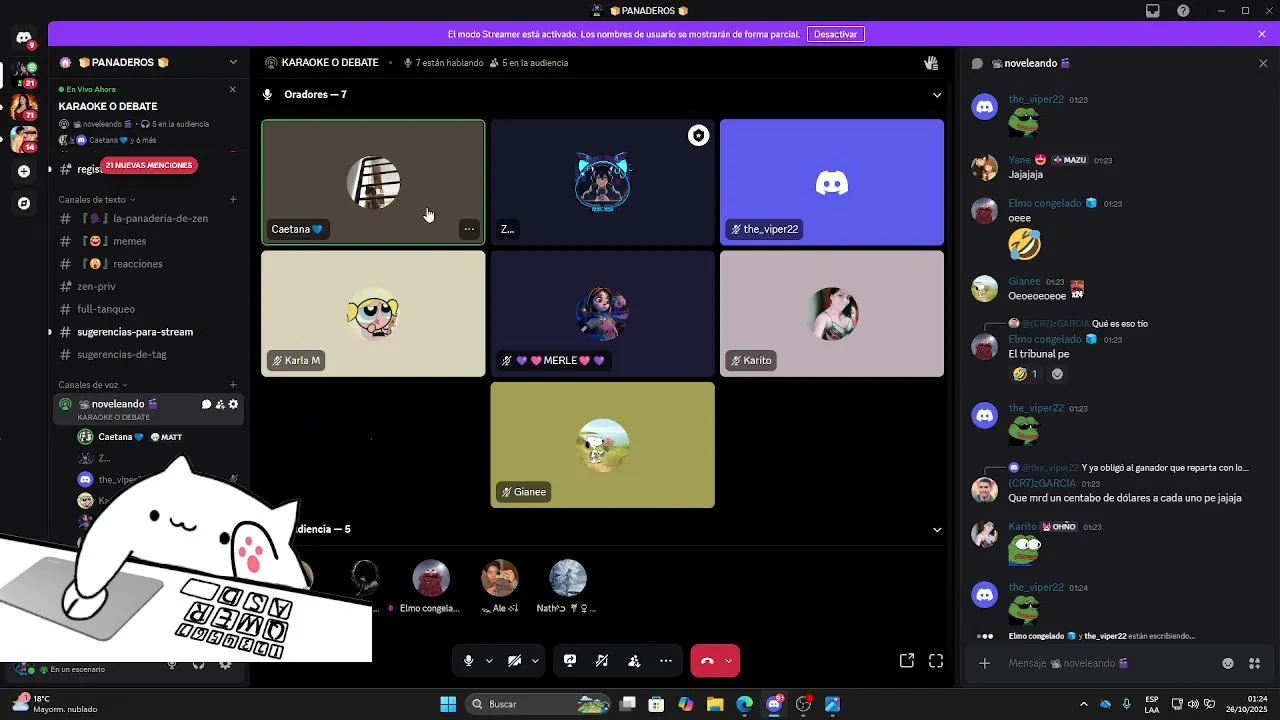1280x720 pixels.
Task: Click Elmo congelado audience avatar
Action: click(431, 578)
